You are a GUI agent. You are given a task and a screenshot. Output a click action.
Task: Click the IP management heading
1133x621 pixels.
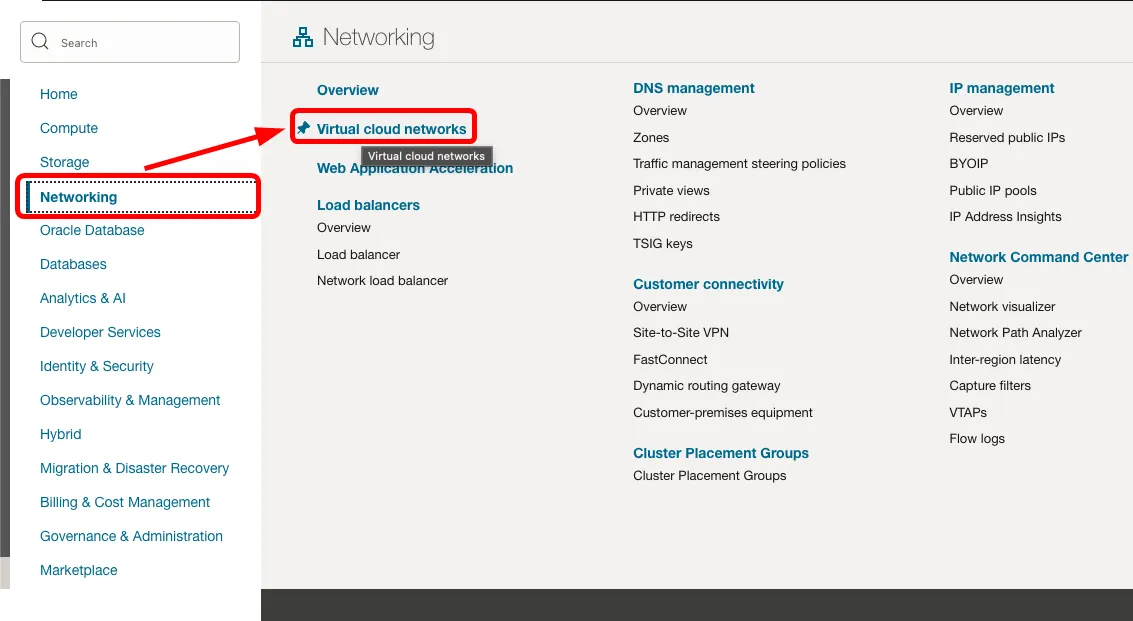point(1001,87)
